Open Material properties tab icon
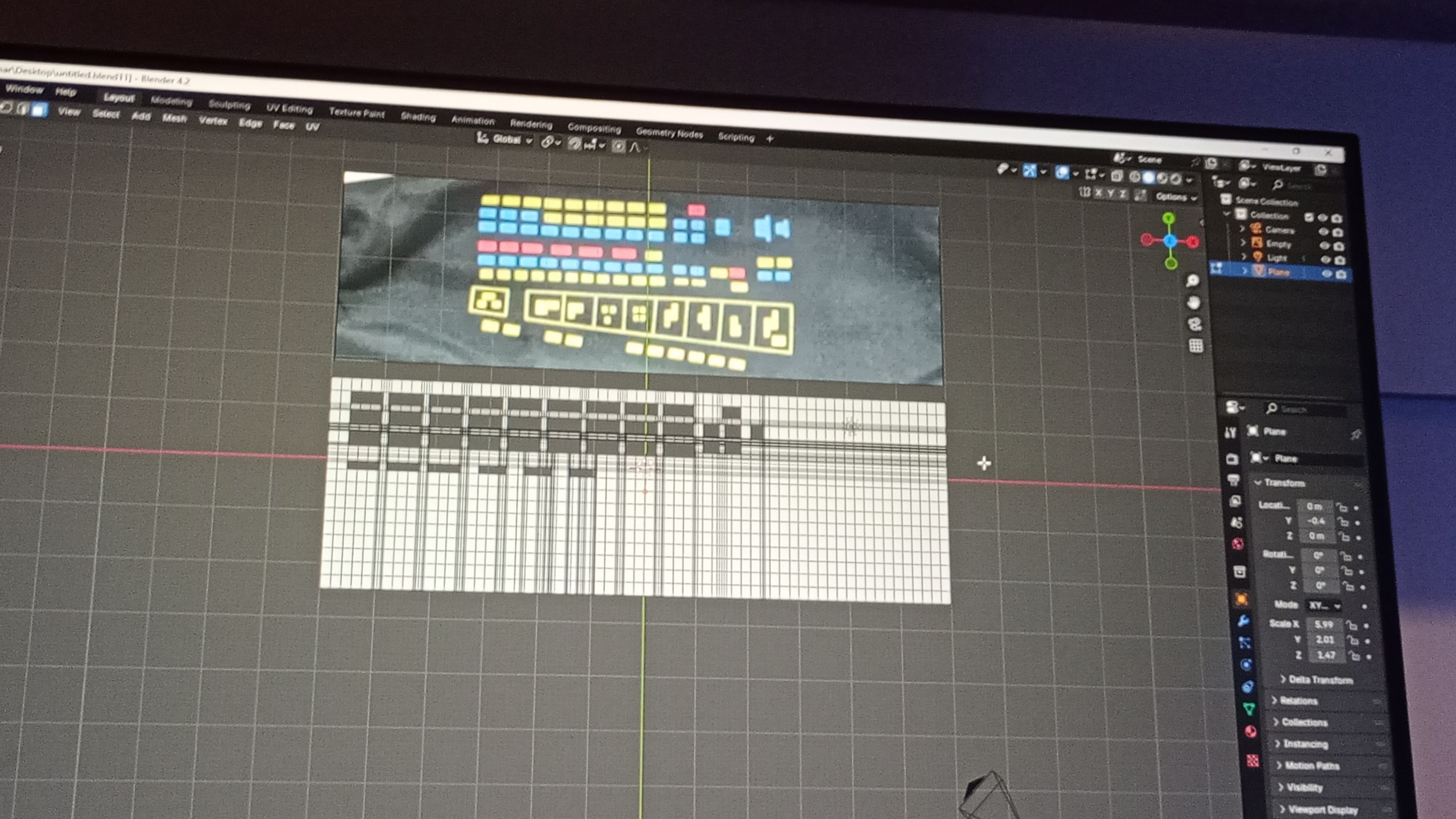 pyautogui.click(x=1250, y=732)
